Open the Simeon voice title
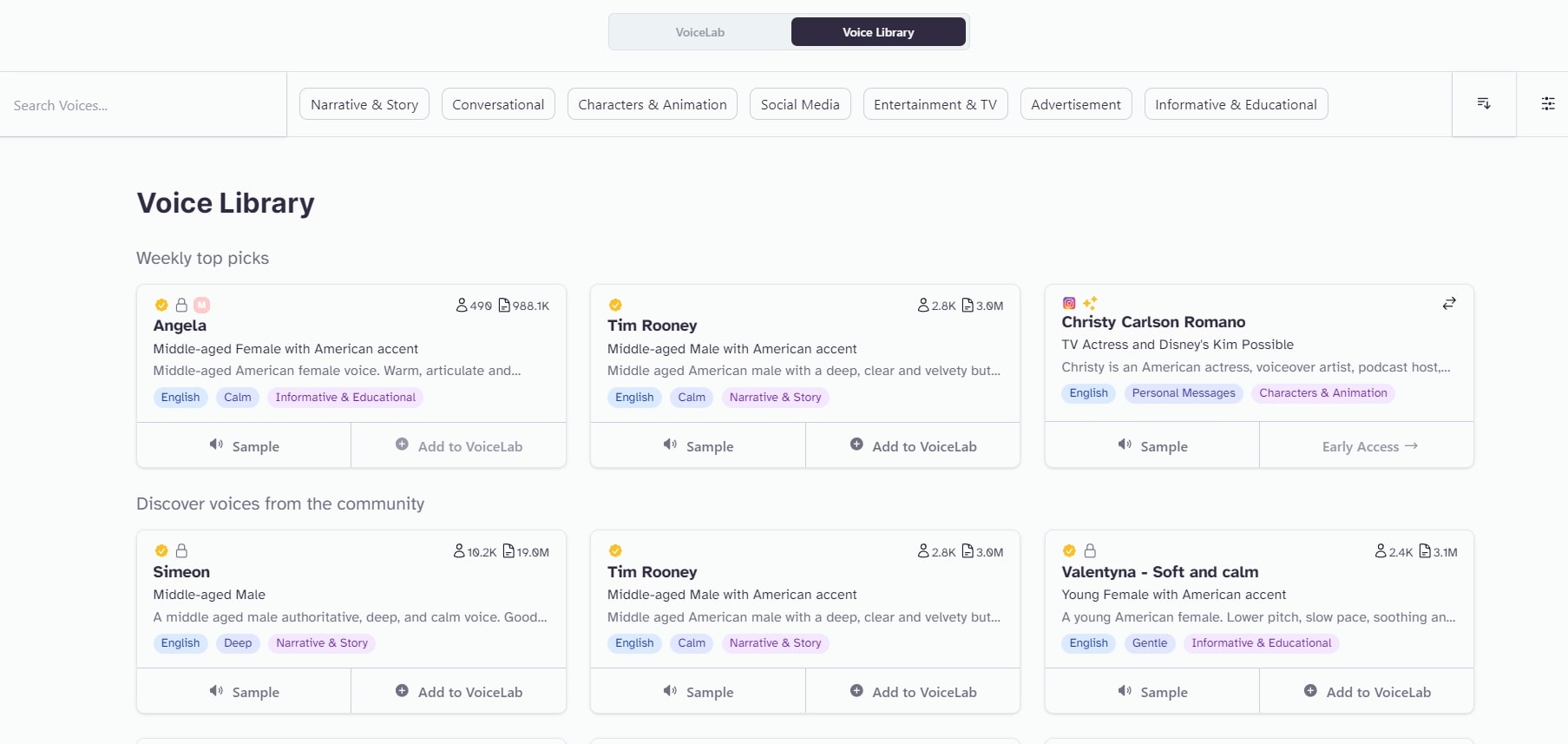Screen dimensions: 1568x744 (x=181, y=571)
